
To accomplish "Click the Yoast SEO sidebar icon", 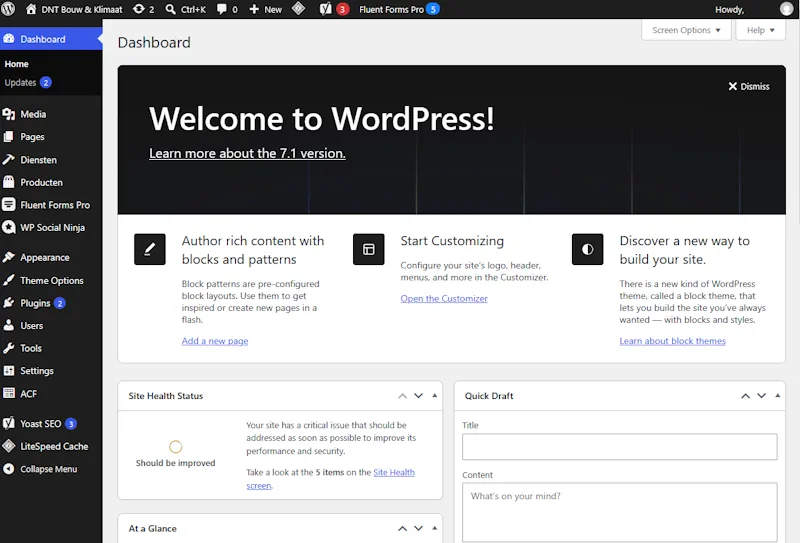I will click(x=9, y=423).
